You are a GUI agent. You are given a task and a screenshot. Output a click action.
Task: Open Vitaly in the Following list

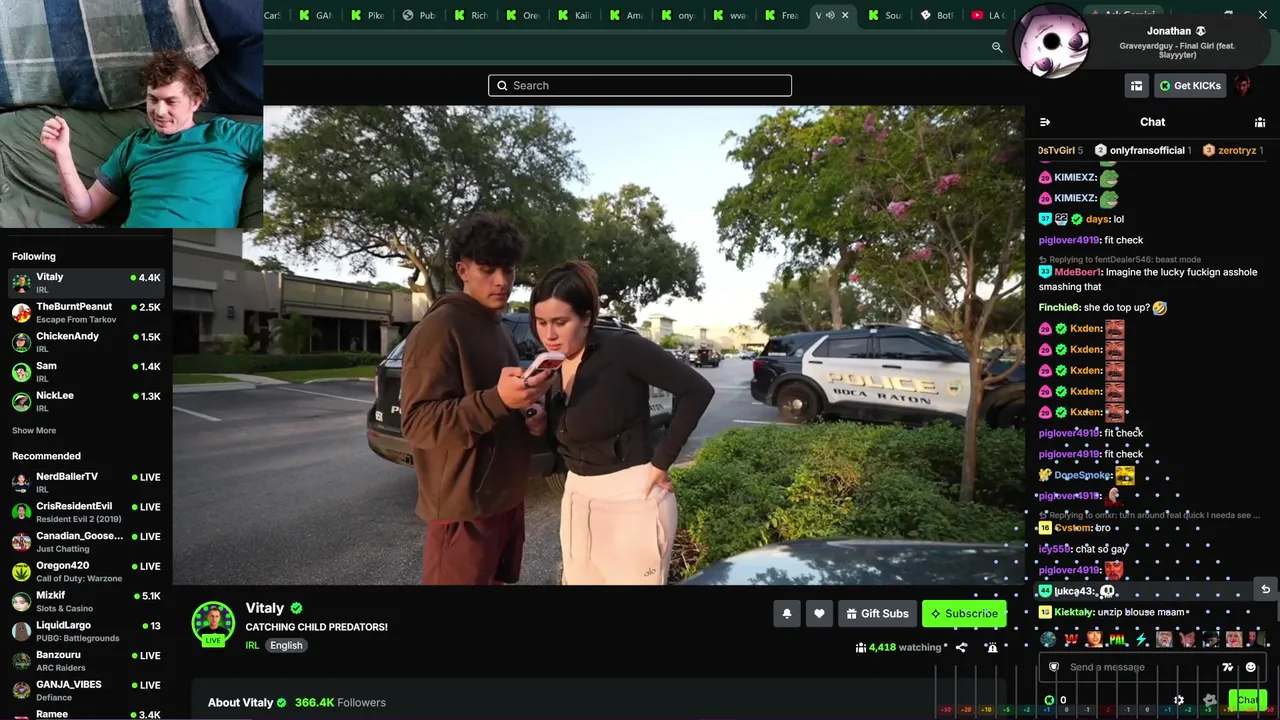click(86, 283)
